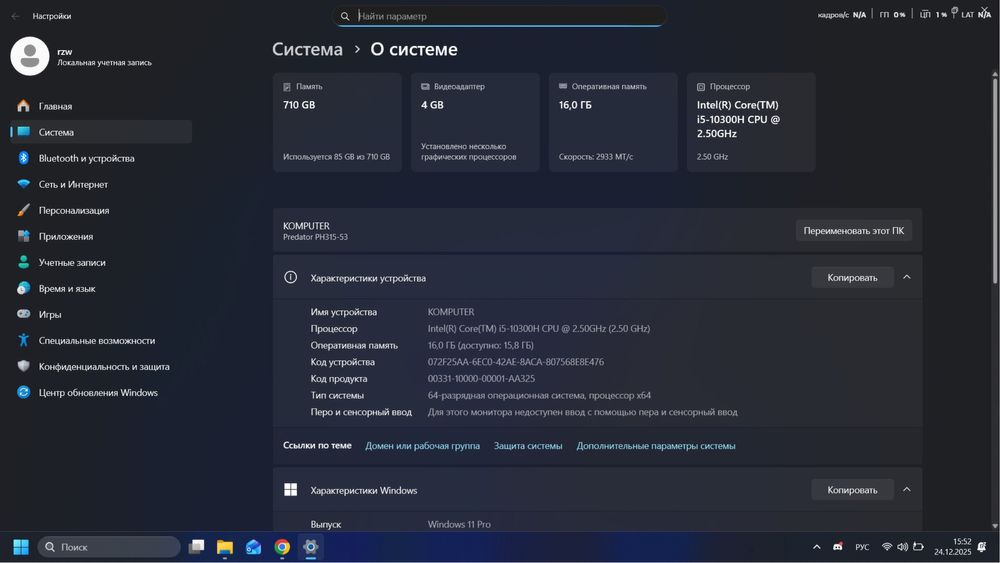Open Защита системы link

point(528,446)
